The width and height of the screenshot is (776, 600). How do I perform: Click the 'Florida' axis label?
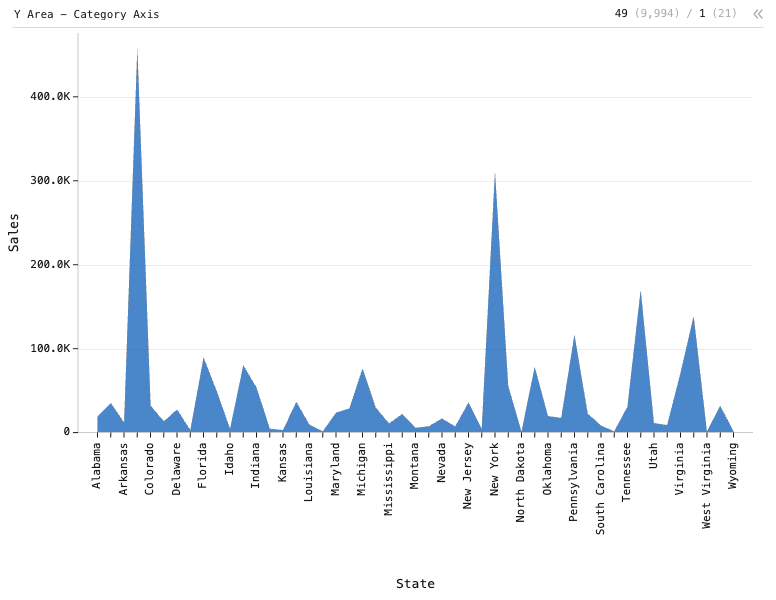pos(202,466)
